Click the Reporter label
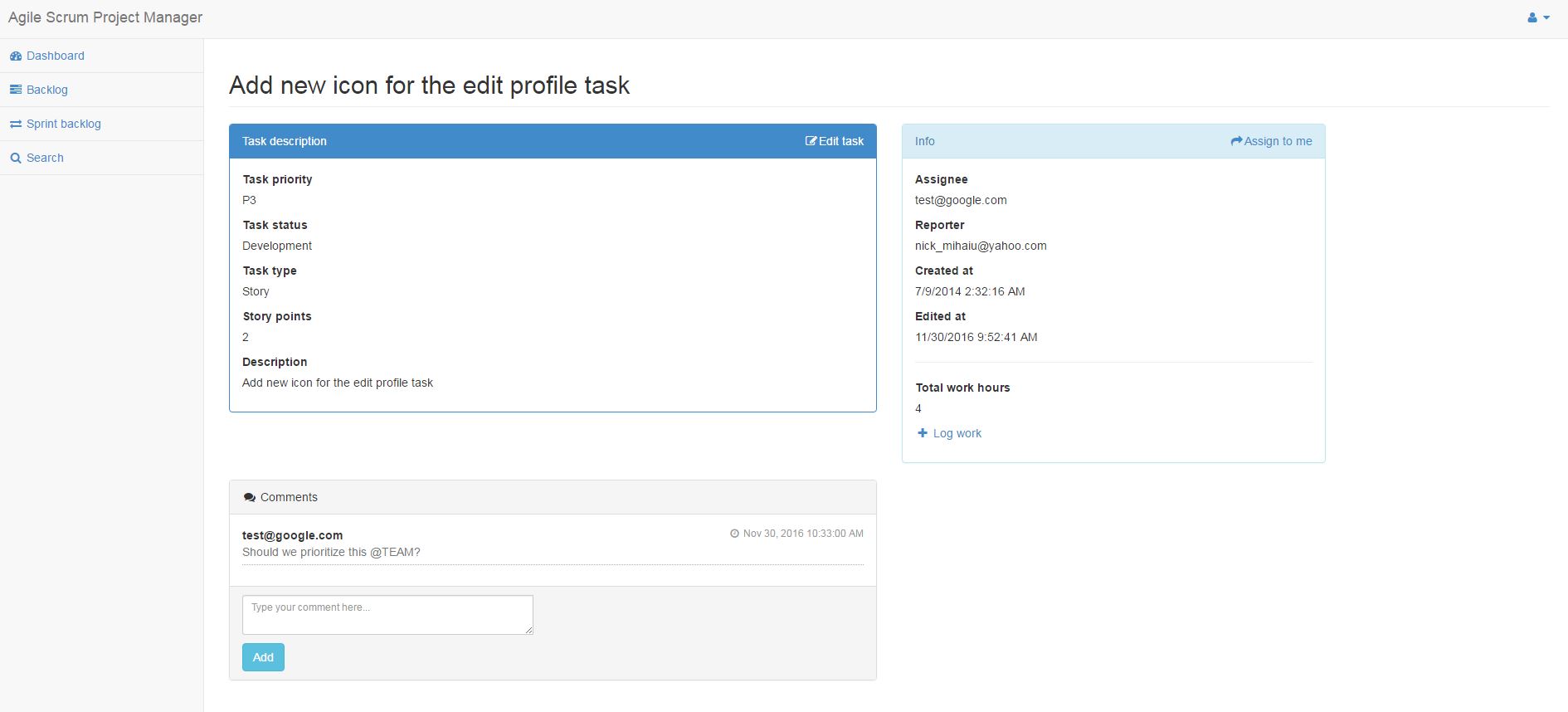The image size is (1568, 712). [940, 225]
